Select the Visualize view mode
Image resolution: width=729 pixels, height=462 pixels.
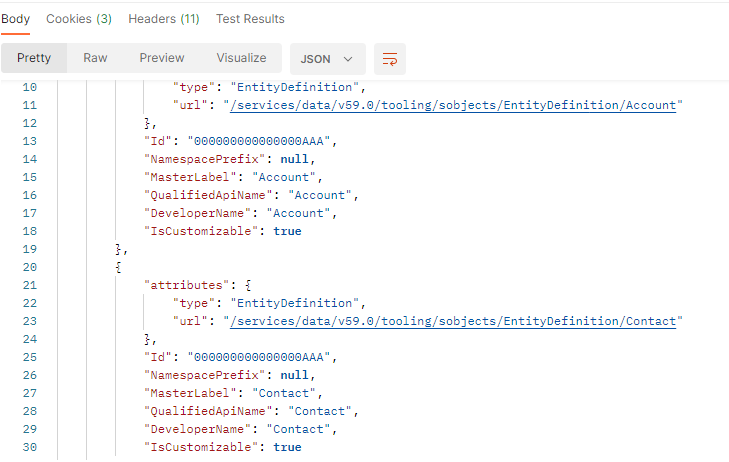pyautogui.click(x=241, y=58)
